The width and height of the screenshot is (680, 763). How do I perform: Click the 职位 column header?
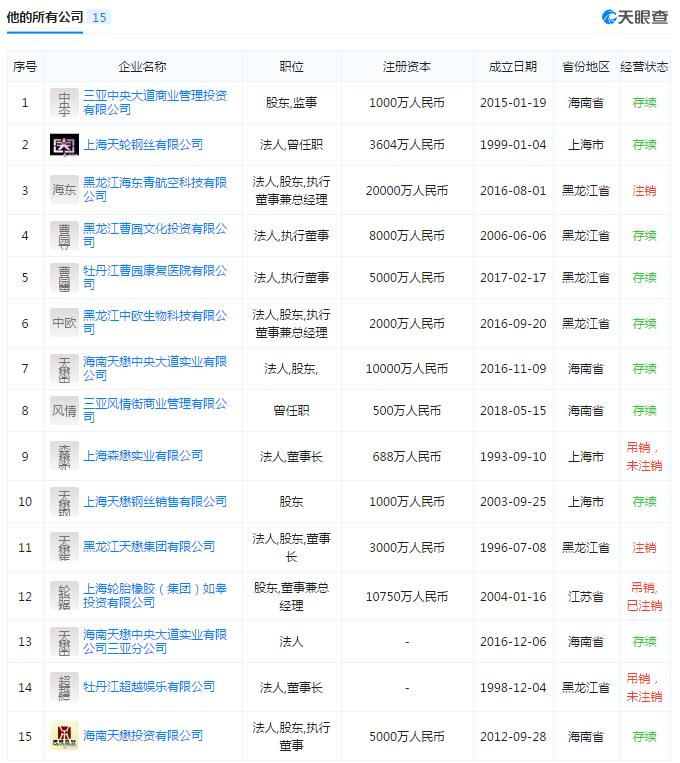click(292, 66)
